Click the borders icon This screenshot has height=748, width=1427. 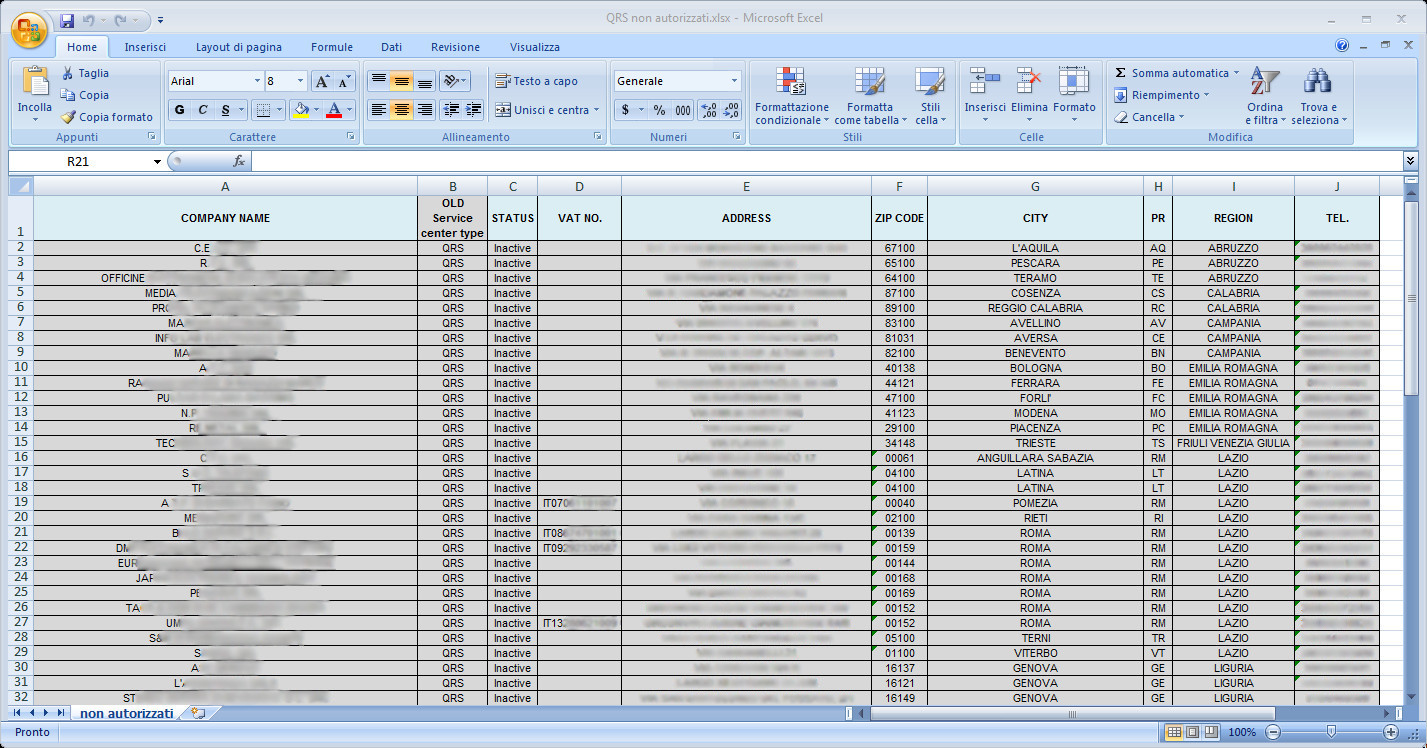click(261, 110)
